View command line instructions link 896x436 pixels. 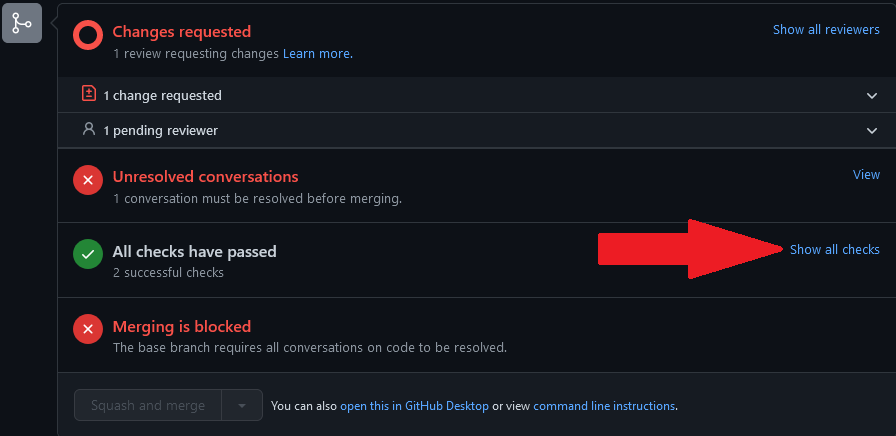604,406
